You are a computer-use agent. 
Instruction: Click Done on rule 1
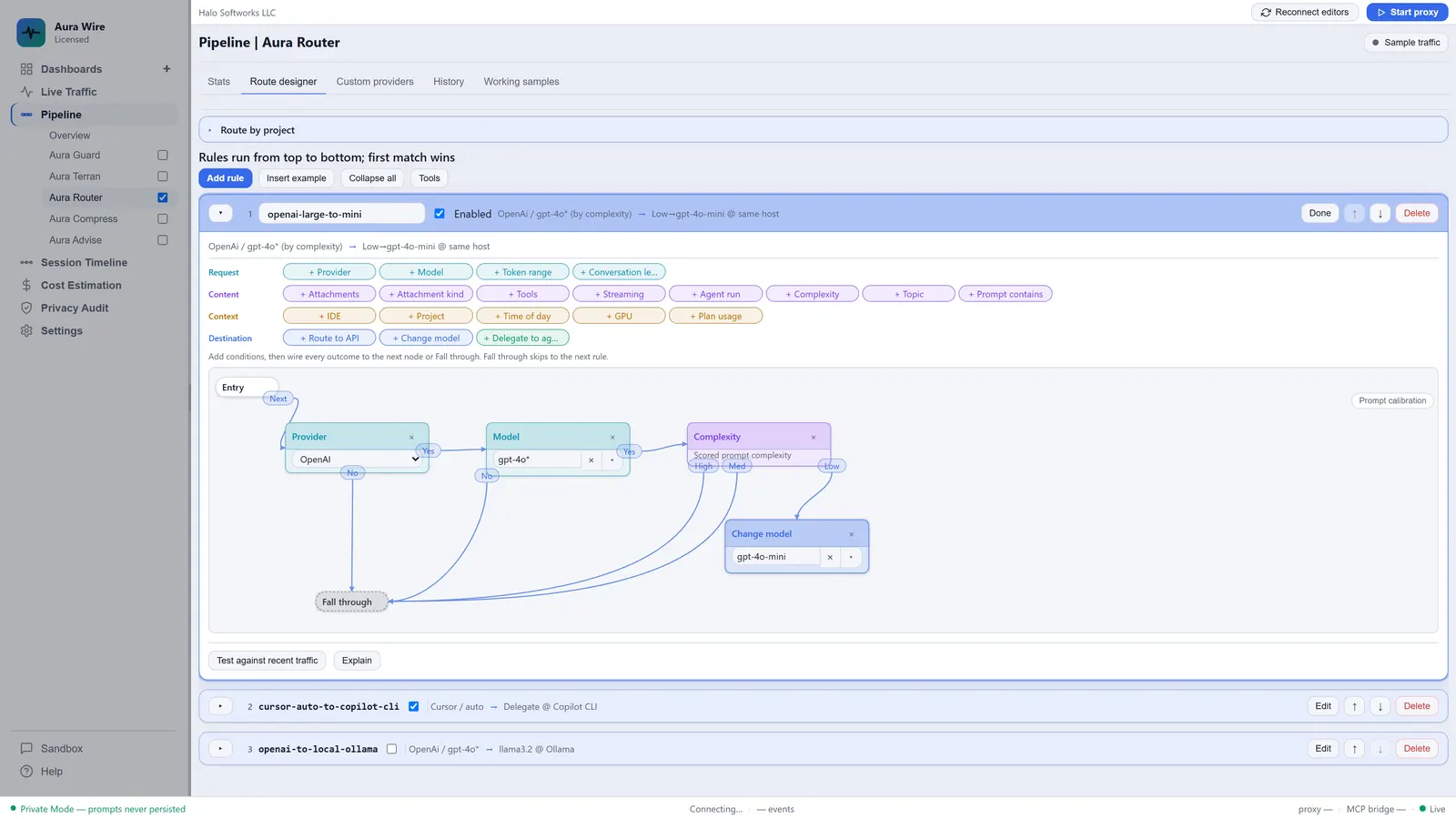tap(1319, 214)
